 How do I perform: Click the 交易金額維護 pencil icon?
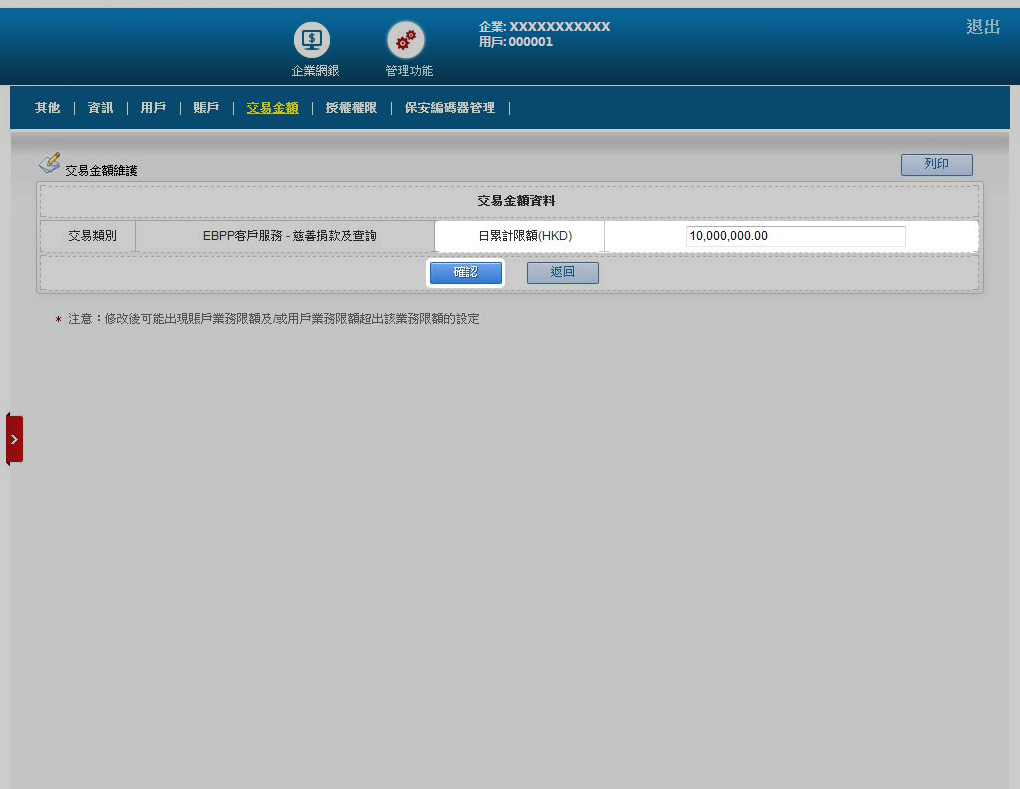[x=49, y=162]
